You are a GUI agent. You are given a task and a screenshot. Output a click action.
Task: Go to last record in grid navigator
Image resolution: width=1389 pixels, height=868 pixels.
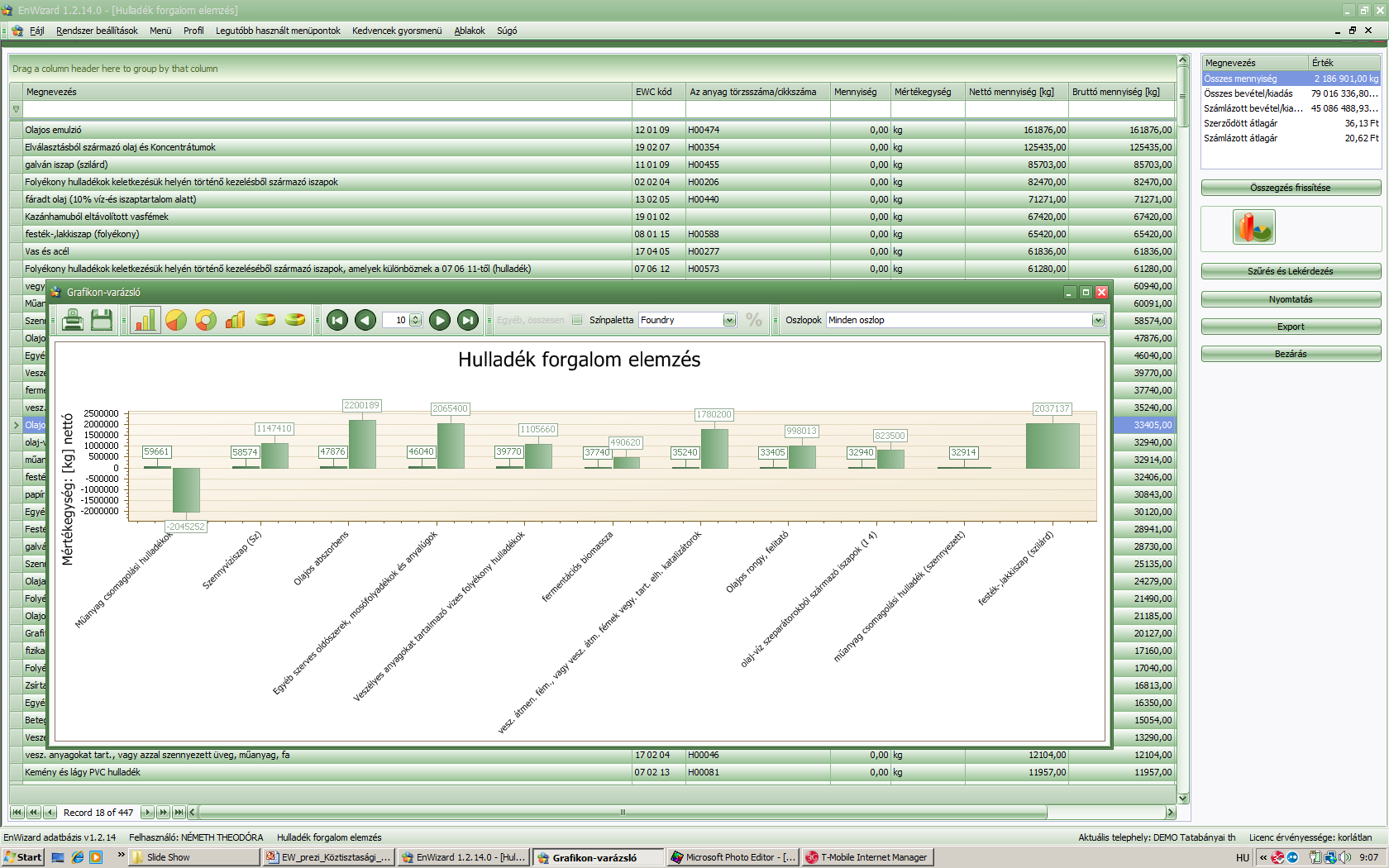point(179,813)
